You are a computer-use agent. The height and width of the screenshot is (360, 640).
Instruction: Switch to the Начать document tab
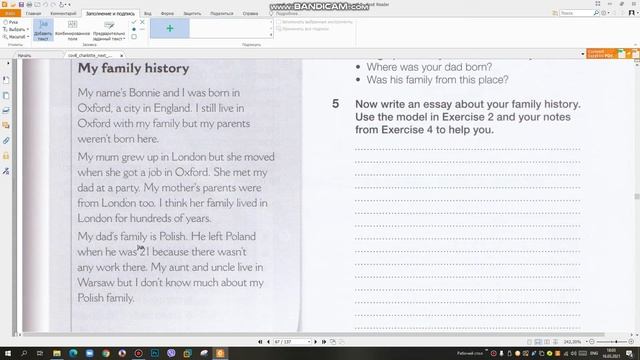24,55
